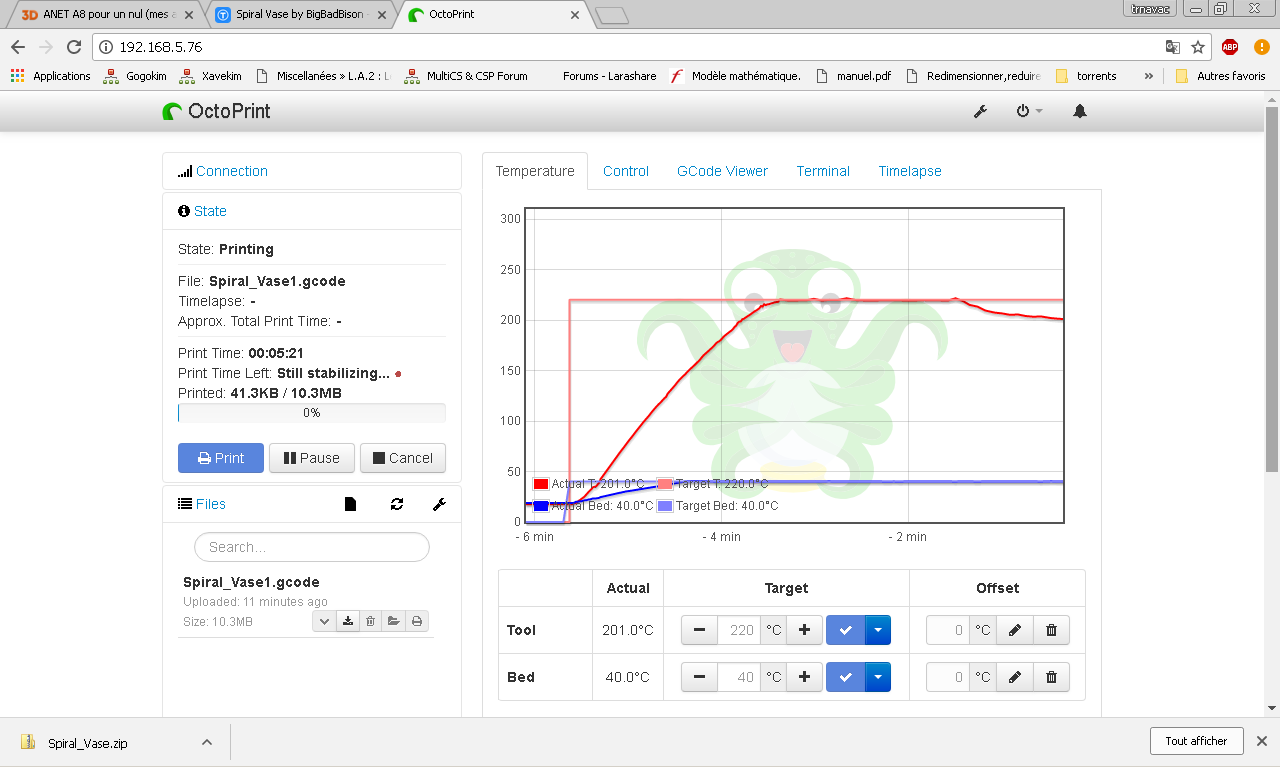
Task: Open the Terminal tab
Action: pyautogui.click(x=823, y=171)
